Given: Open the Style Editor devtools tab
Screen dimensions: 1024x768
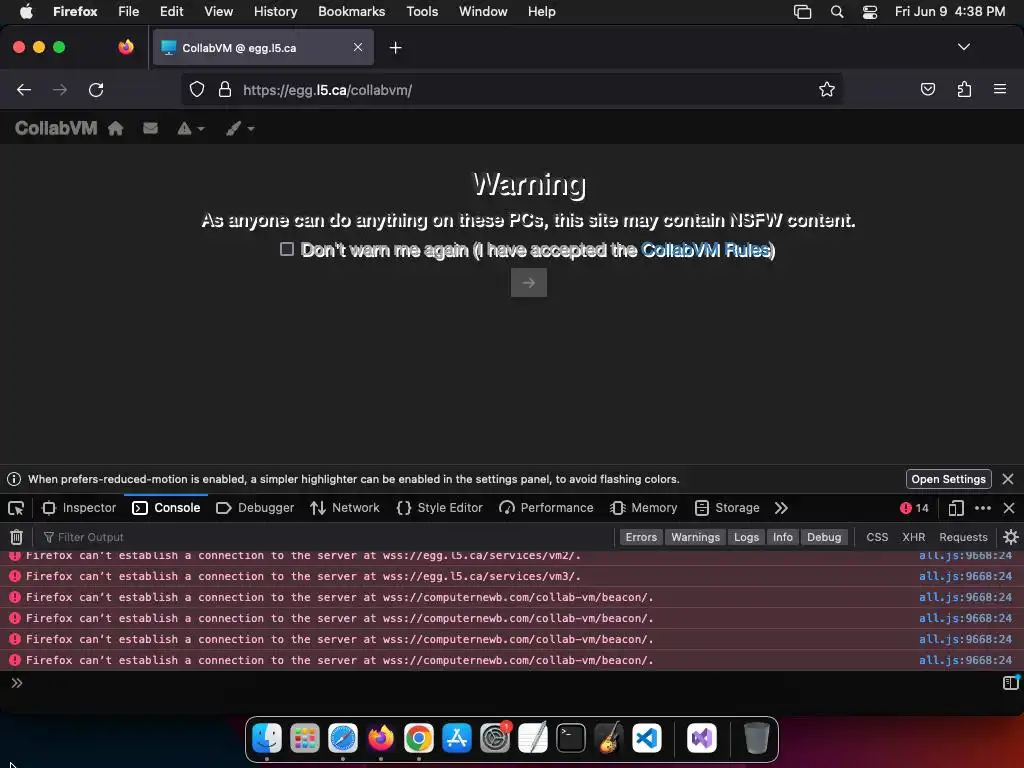Looking at the screenshot, I should [440, 508].
